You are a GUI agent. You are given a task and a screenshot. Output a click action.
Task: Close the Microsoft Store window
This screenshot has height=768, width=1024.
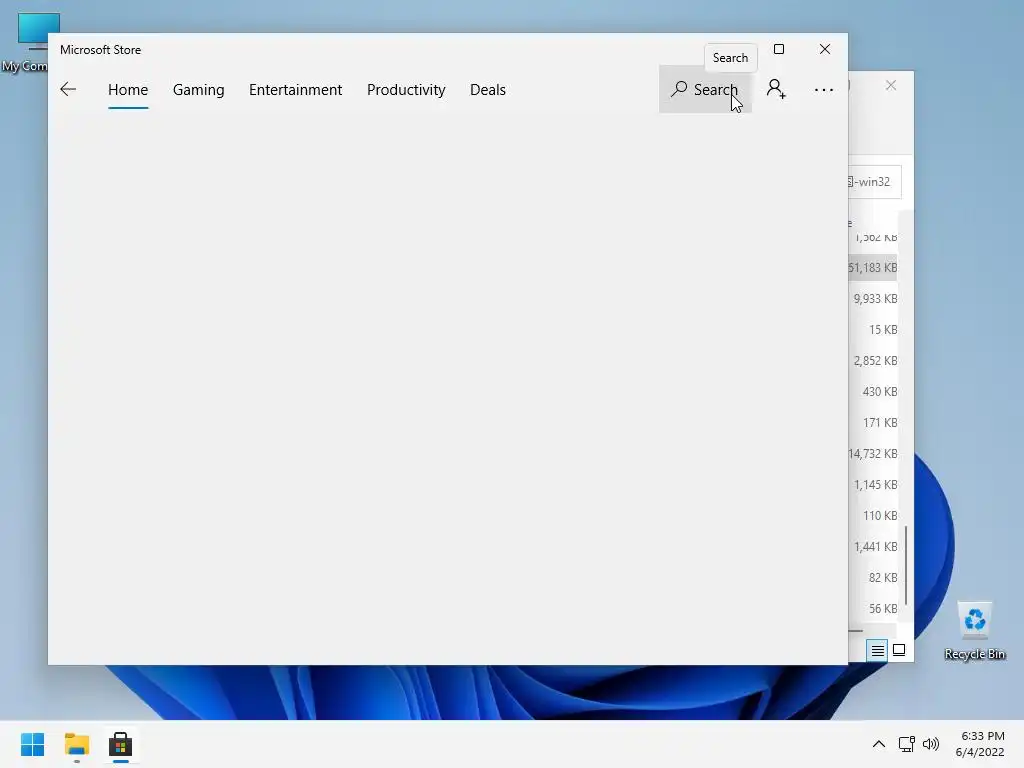tap(825, 49)
